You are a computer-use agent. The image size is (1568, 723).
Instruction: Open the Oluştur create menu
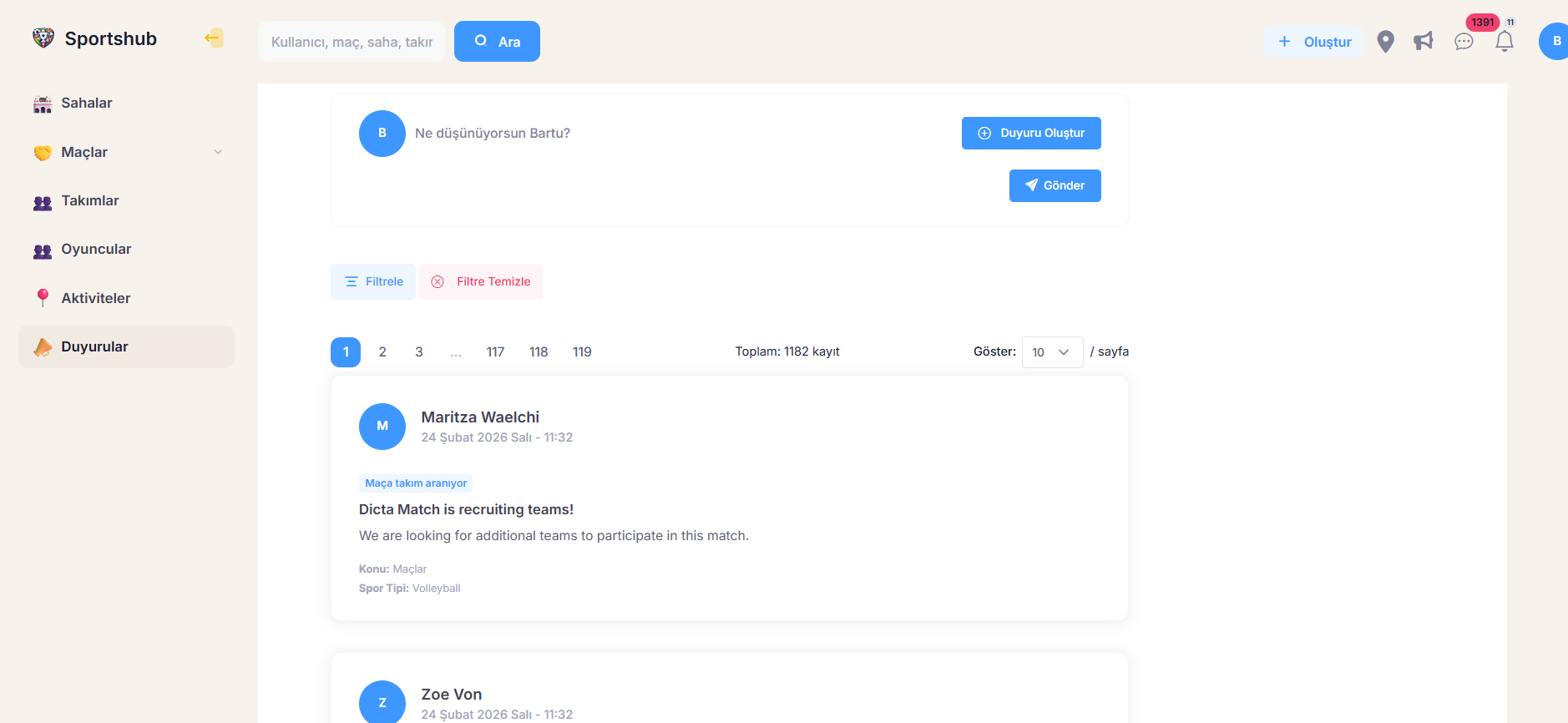[1314, 42]
